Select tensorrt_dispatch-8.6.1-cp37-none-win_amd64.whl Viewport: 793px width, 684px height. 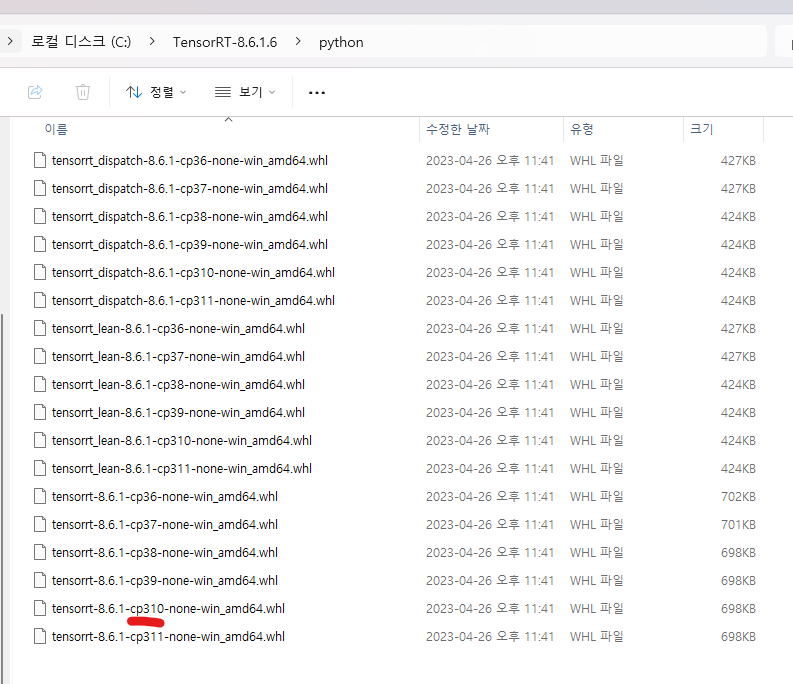coord(190,188)
